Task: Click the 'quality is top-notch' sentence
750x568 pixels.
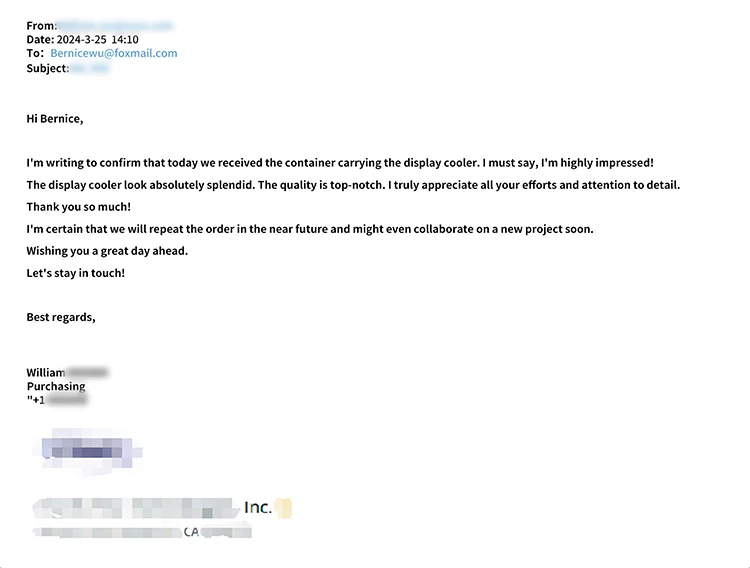Action: [x=321, y=185]
